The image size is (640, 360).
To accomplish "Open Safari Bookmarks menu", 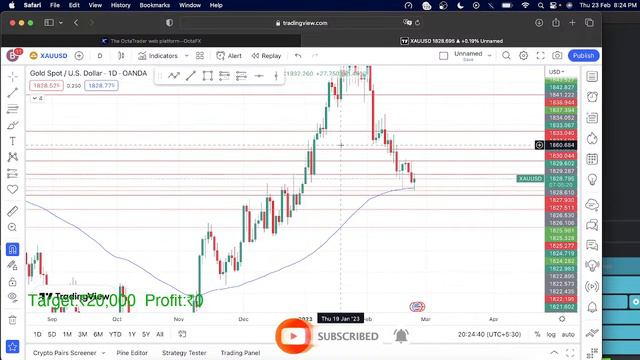I will 154,5.
